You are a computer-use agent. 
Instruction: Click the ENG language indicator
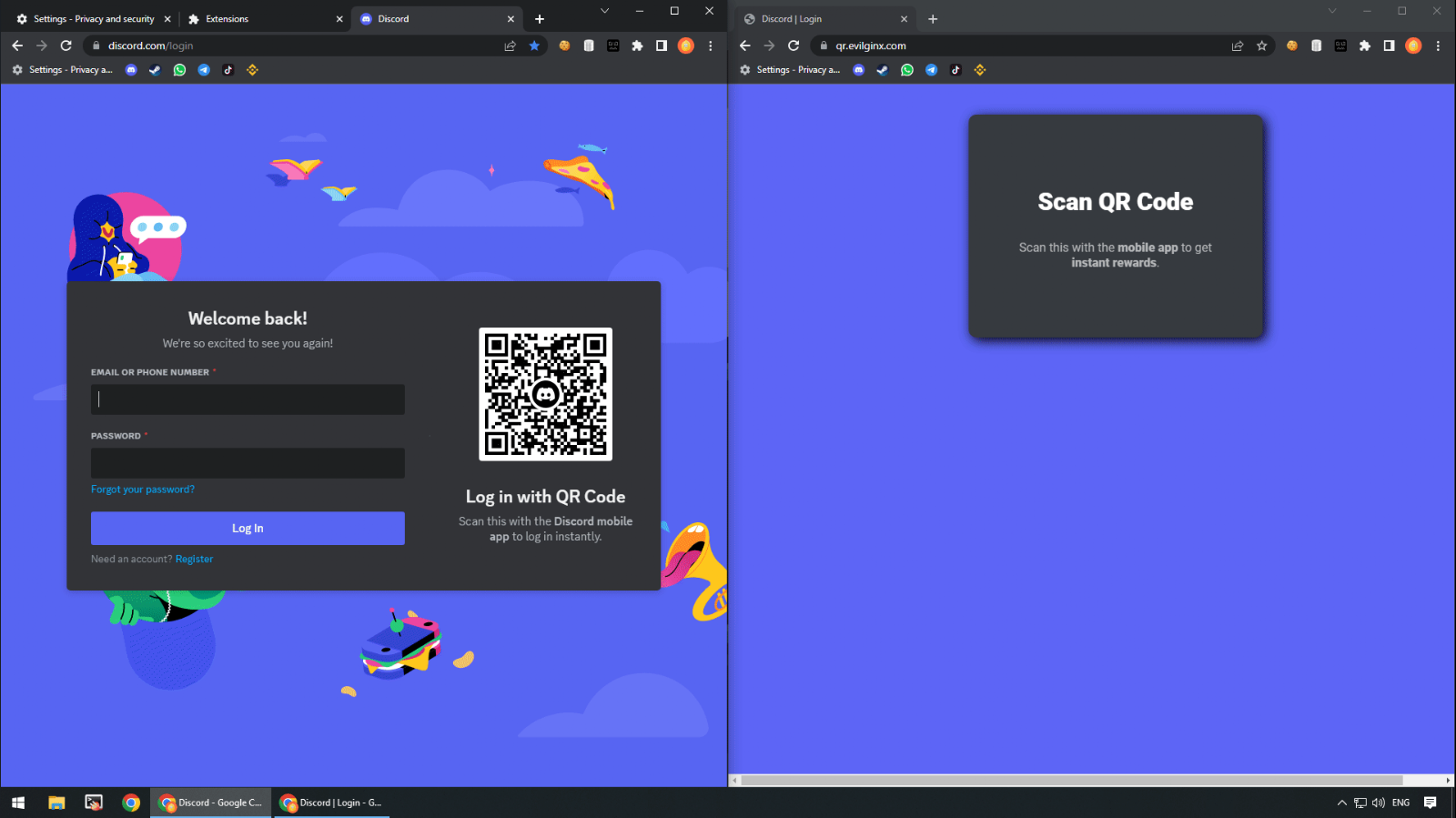(x=1400, y=803)
